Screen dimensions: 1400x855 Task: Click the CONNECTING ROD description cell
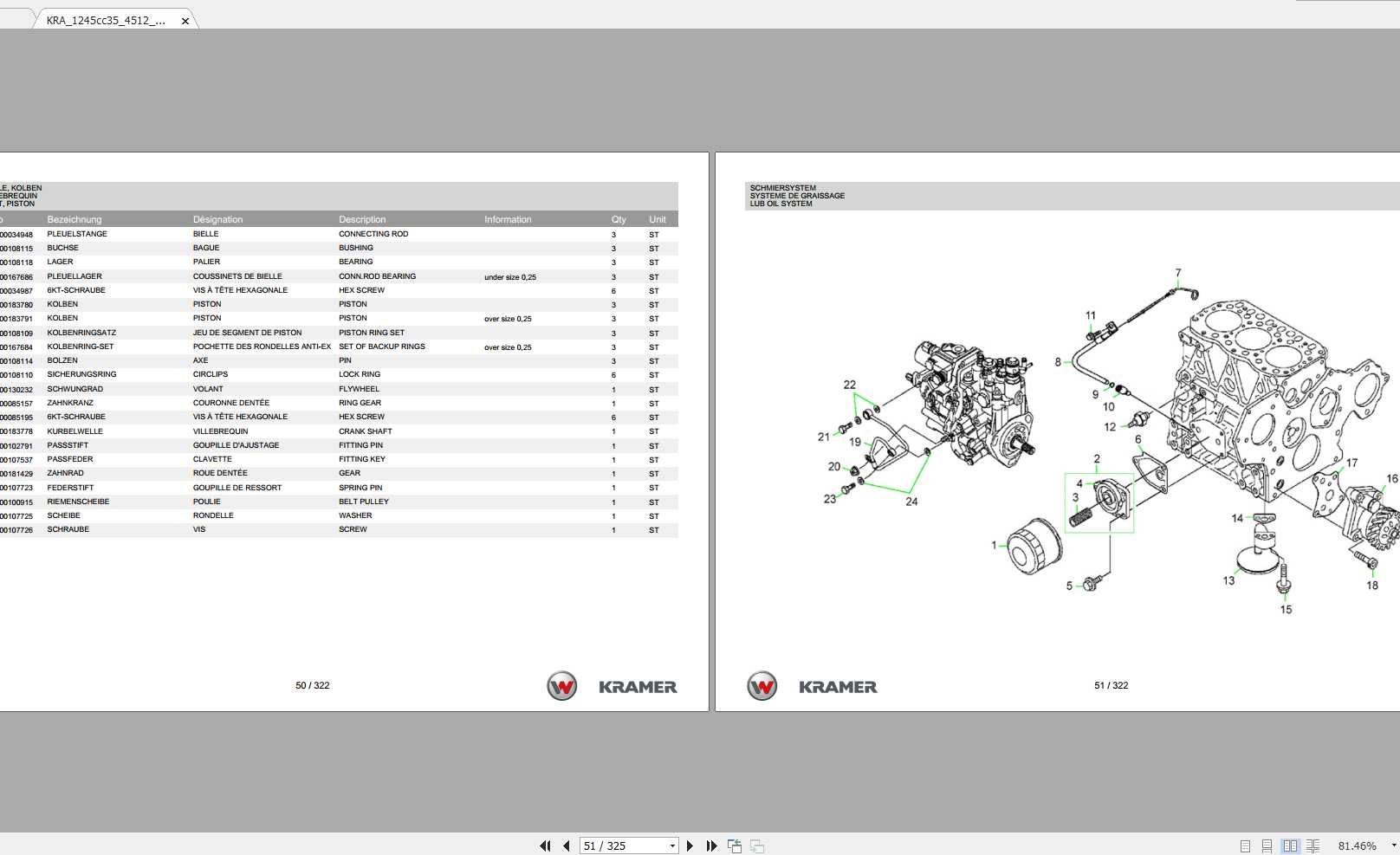373,234
